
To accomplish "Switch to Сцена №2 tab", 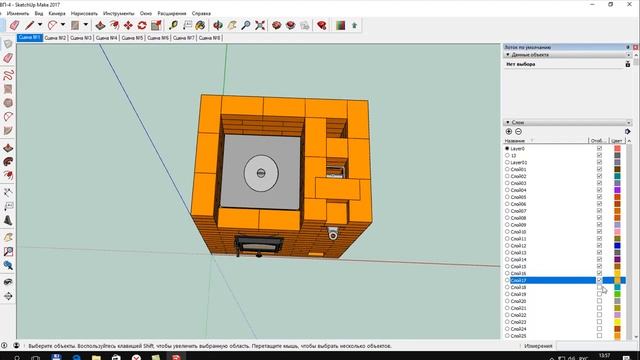I will [55, 38].
